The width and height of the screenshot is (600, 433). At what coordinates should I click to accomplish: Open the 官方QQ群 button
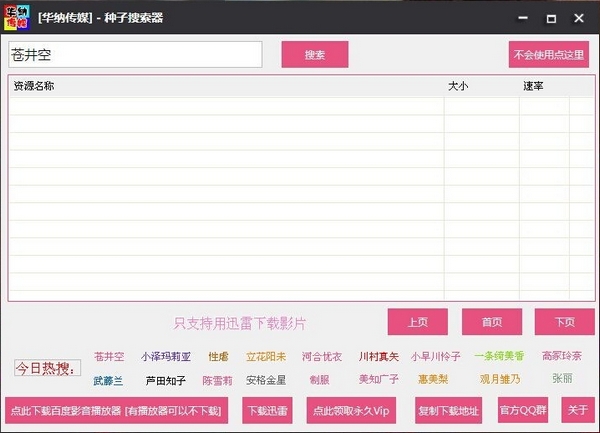[x=523, y=410]
